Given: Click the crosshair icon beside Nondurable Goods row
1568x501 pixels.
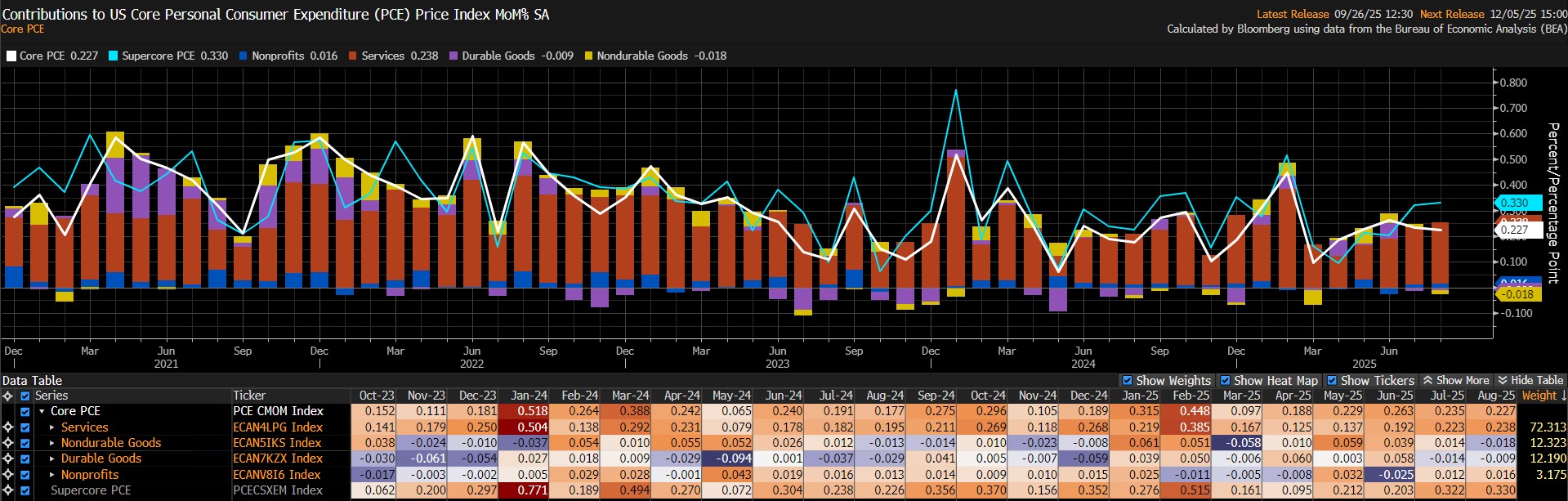Looking at the screenshot, I should tap(8, 443).
